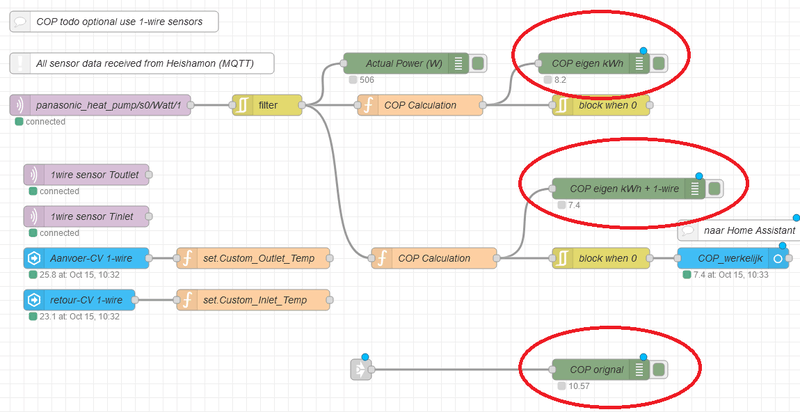Screen dimensions: 800x412
Task: Click the MQTT icon on panasonic_heat_pump/s0/Watt/1
Action: (x=19, y=105)
